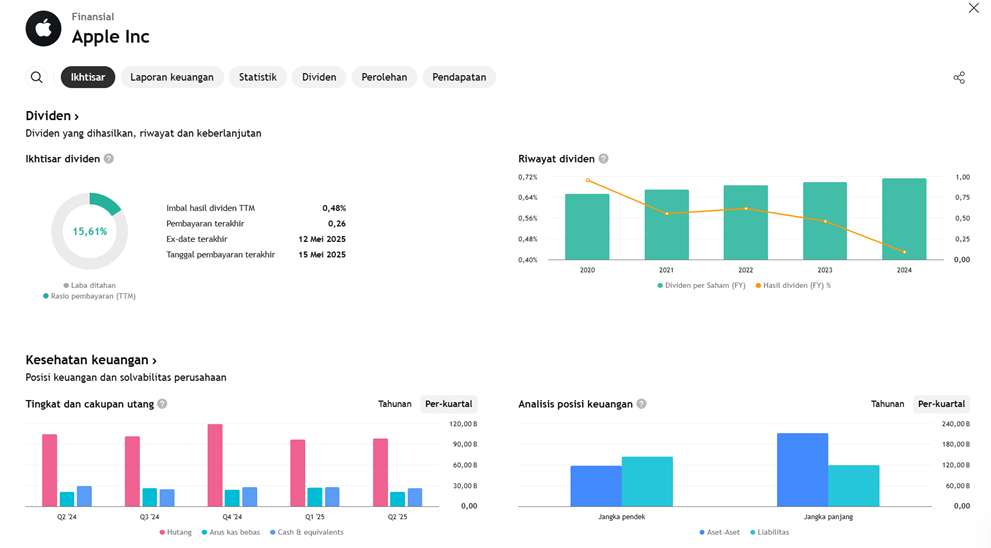The width and height of the screenshot is (991, 548).
Task: Open the Dividen section heading link
Action: 52,116
